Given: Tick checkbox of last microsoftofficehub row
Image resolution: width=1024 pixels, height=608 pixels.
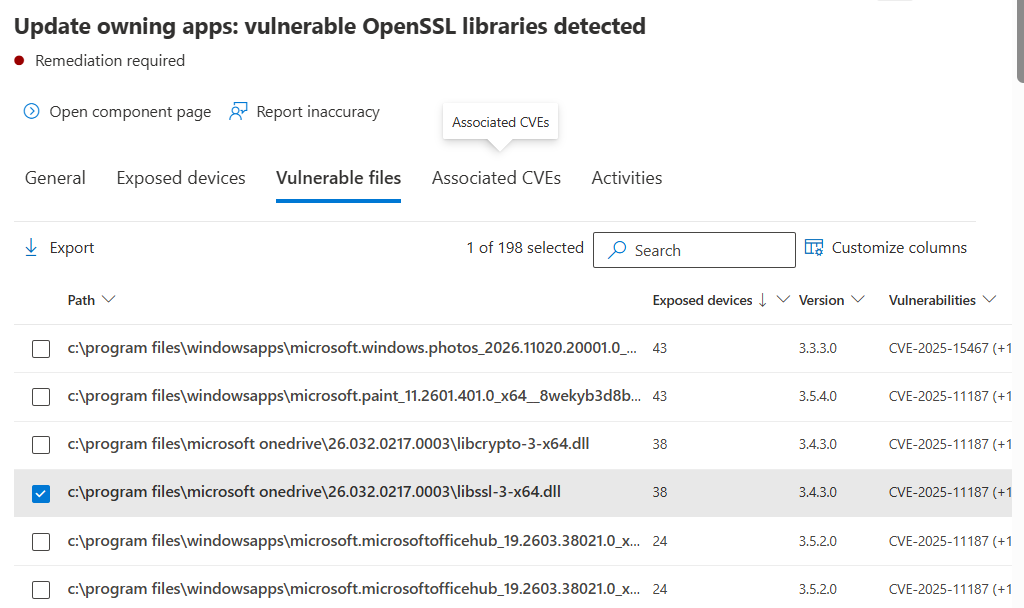Looking at the screenshot, I should (41, 590).
